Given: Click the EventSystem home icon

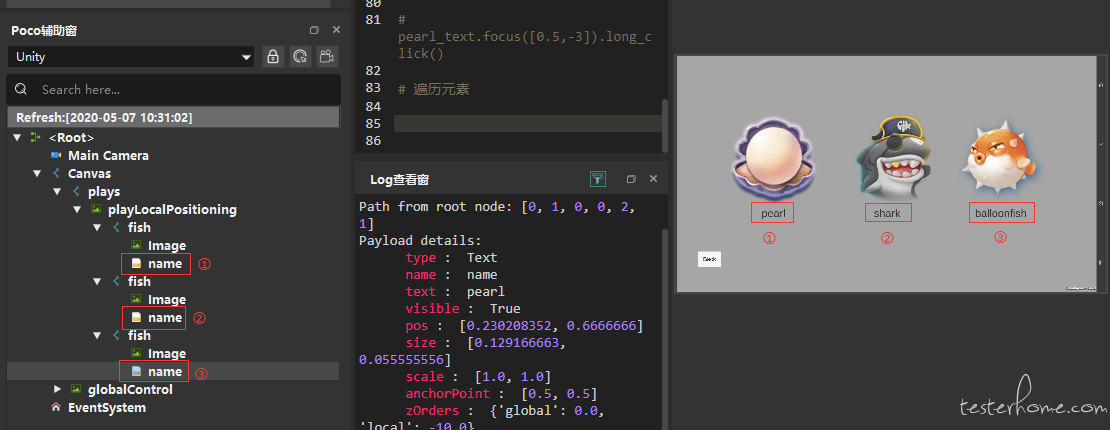Looking at the screenshot, I should point(56,407).
